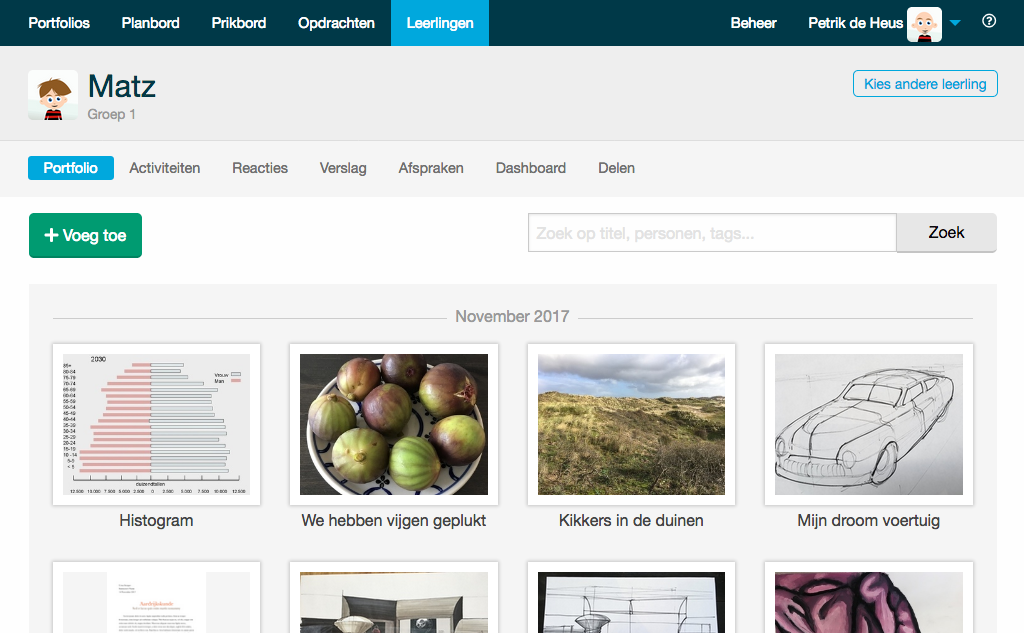This screenshot has width=1024, height=633.
Task: View the Dashboard tab
Action: click(x=530, y=168)
